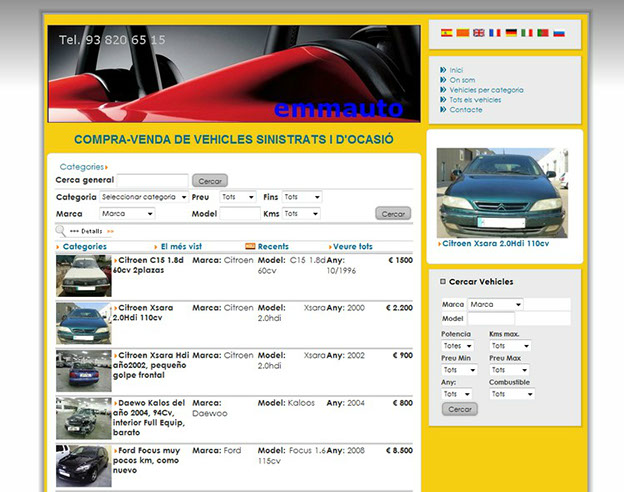Open 'Vehicles per categoria' menu item
This screenshot has height=492, width=624.
[x=486, y=90]
